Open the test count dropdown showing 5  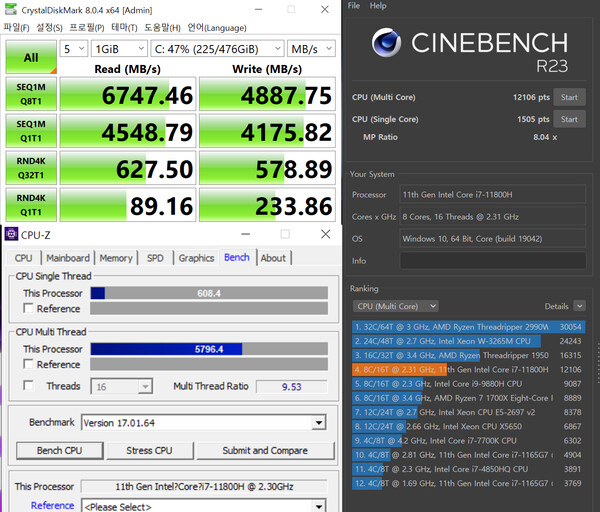[x=74, y=49]
